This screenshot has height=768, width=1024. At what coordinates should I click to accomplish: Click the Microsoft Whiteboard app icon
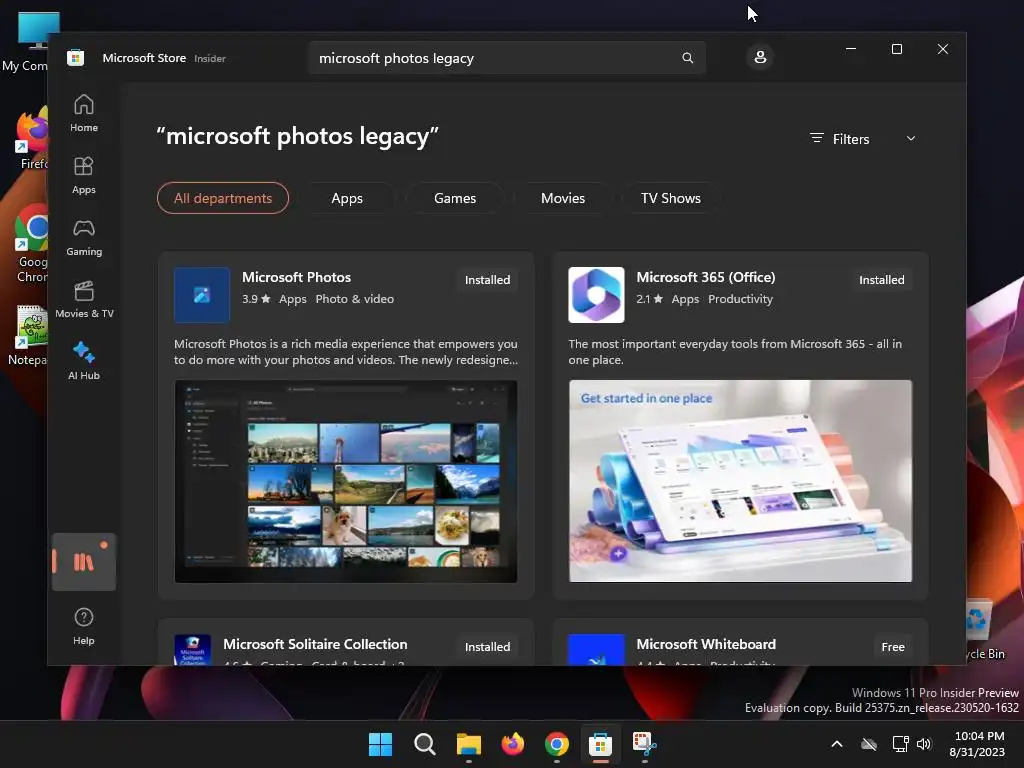click(596, 649)
